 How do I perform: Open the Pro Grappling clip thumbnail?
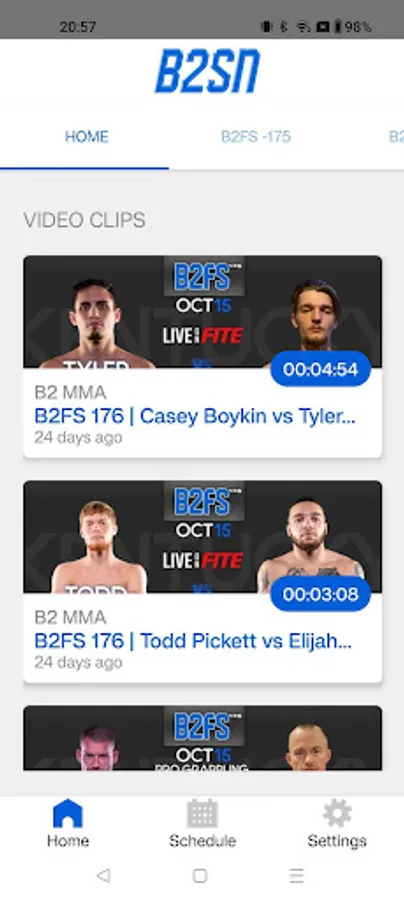203,738
